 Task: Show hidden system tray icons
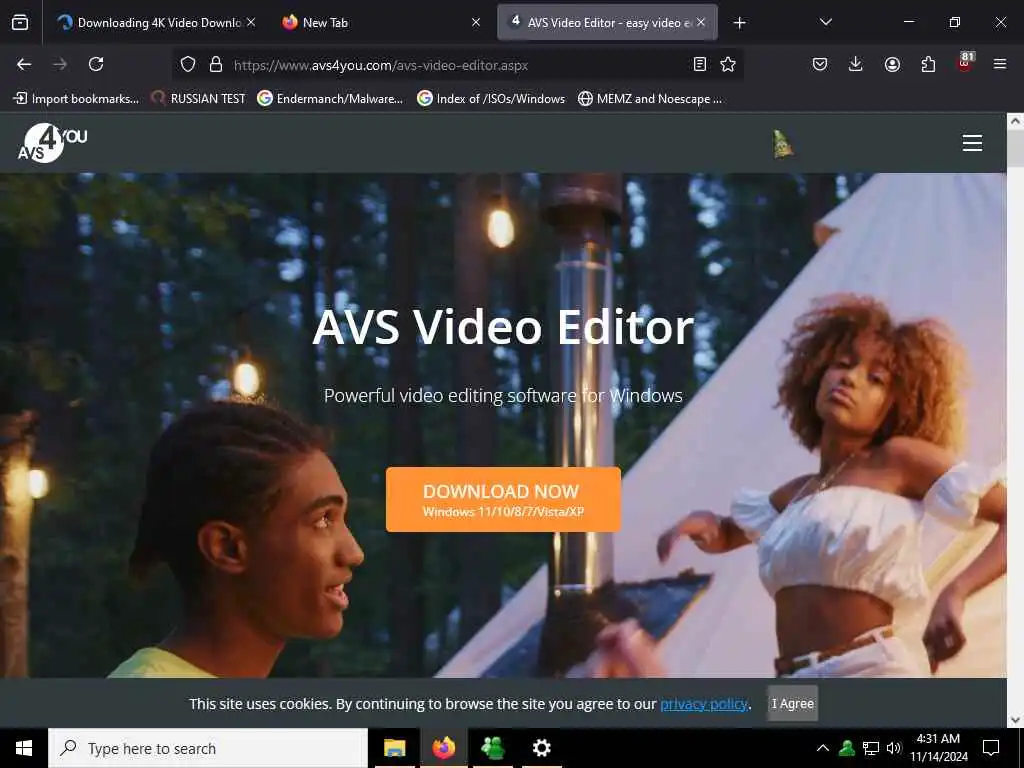click(x=822, y=748)
